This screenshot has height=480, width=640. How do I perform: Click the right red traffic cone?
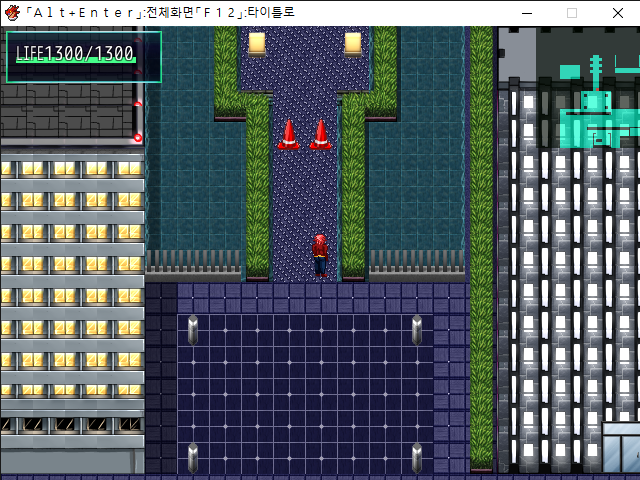point(320,134)
